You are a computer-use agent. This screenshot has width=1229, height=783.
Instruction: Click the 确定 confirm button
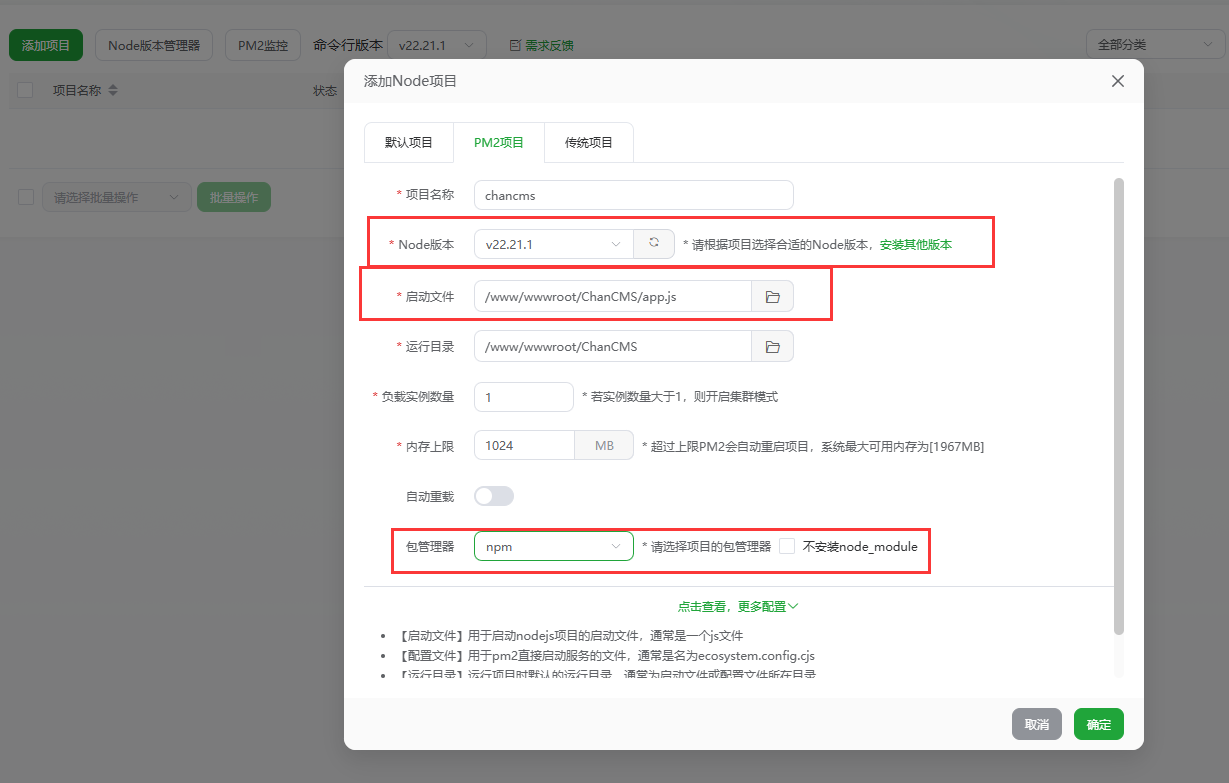click(x=1098, y=723)
